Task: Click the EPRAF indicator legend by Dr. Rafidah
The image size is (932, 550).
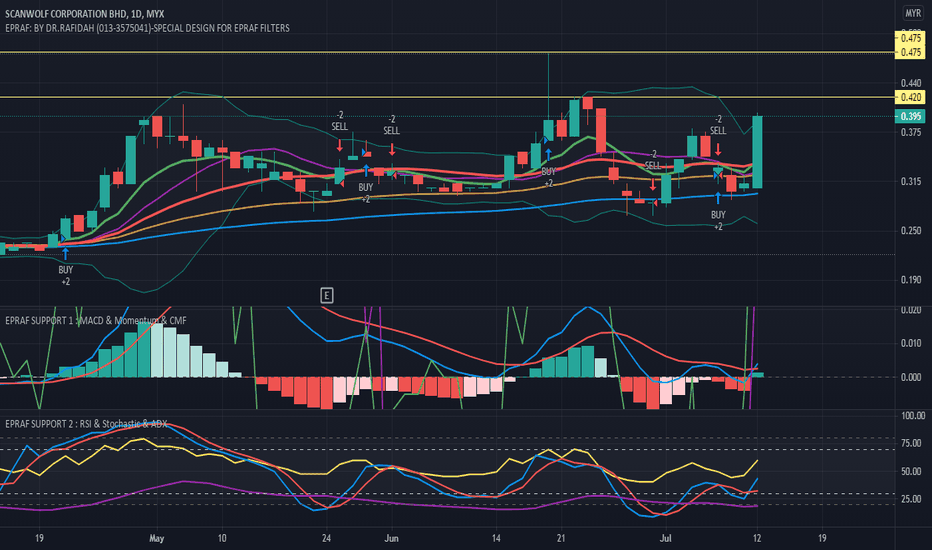Action: pos(147,28)
